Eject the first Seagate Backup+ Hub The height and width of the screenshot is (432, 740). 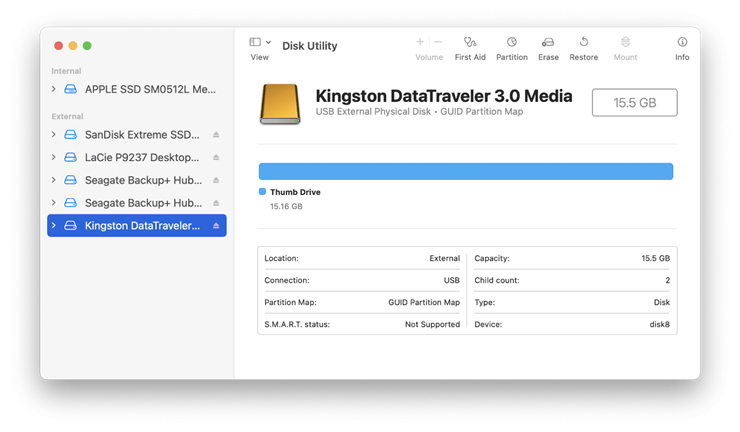point(216,180)
